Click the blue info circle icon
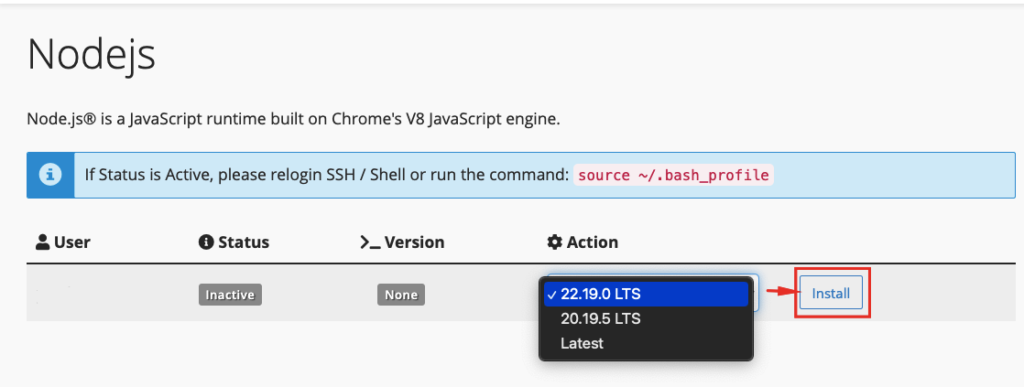This screenshot has width=1024, height=387. pyautogui.click(x=50, y=175)
